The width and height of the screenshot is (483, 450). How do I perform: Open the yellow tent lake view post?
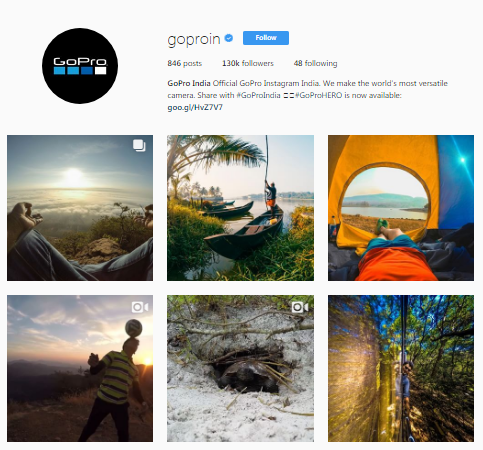coord(401,208)
